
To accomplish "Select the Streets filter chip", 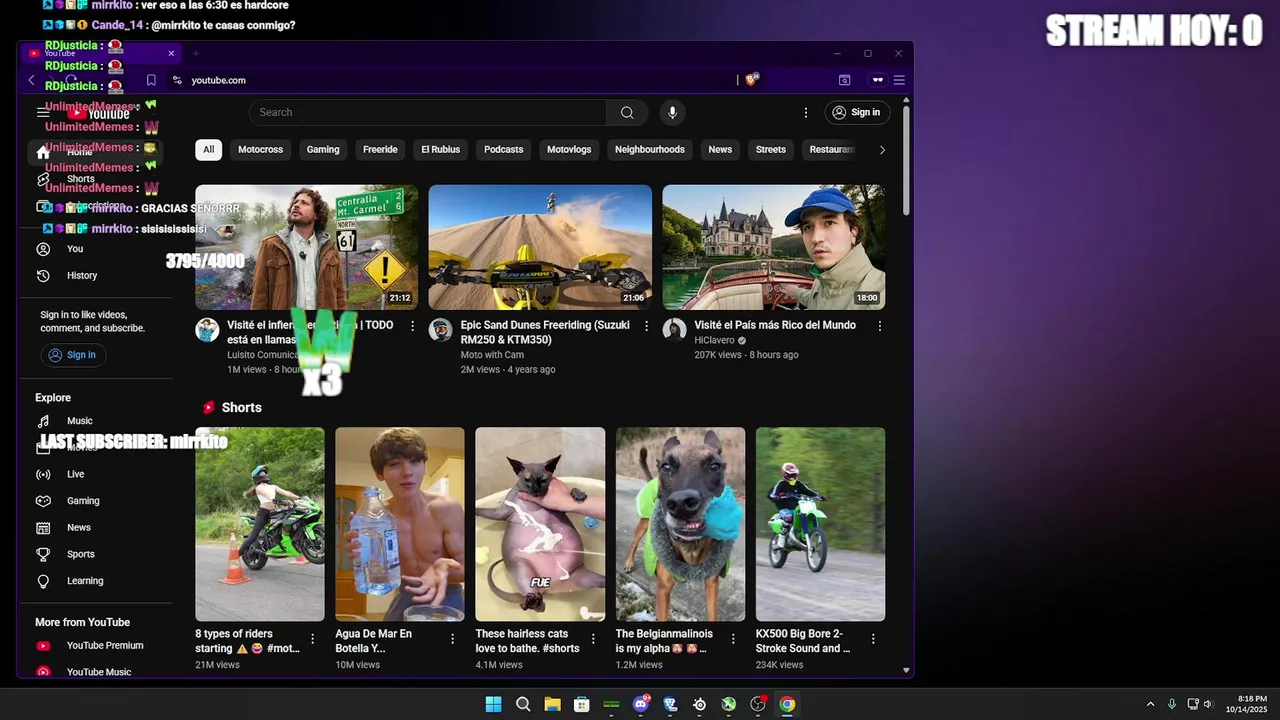I will pyautogui.click(x=770, y=149).
